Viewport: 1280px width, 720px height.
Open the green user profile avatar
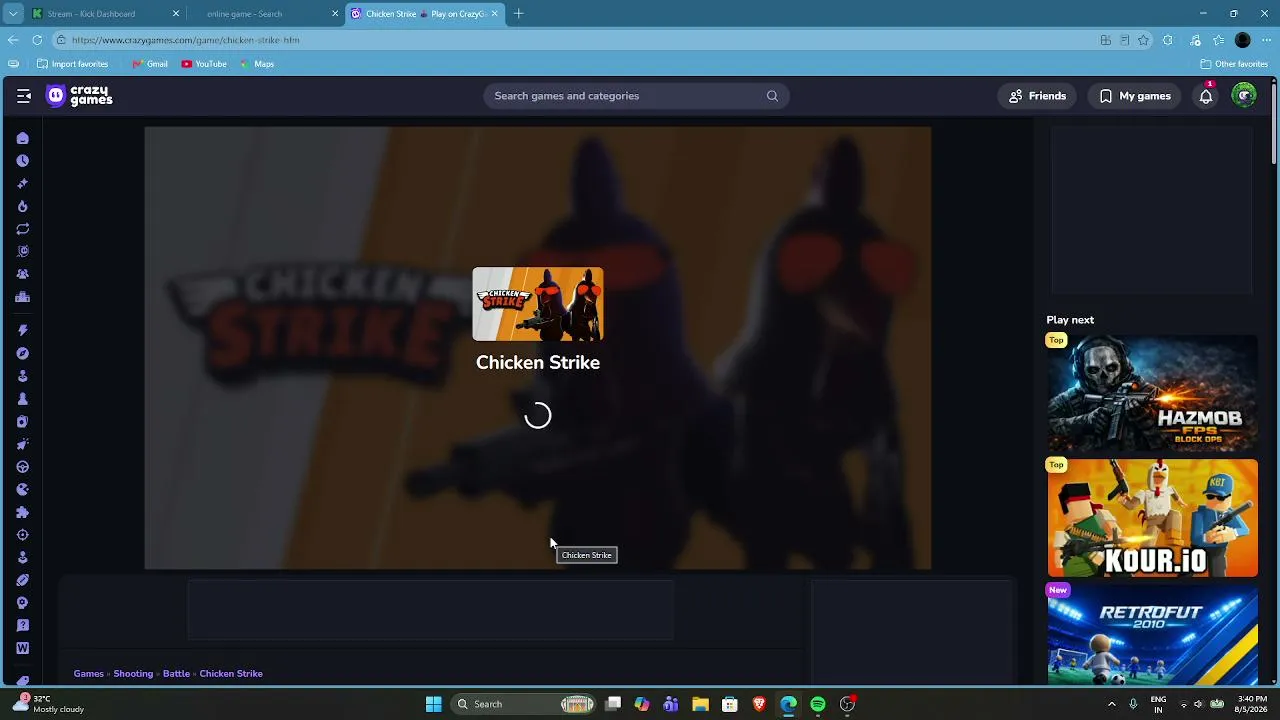pos(1244,96)
